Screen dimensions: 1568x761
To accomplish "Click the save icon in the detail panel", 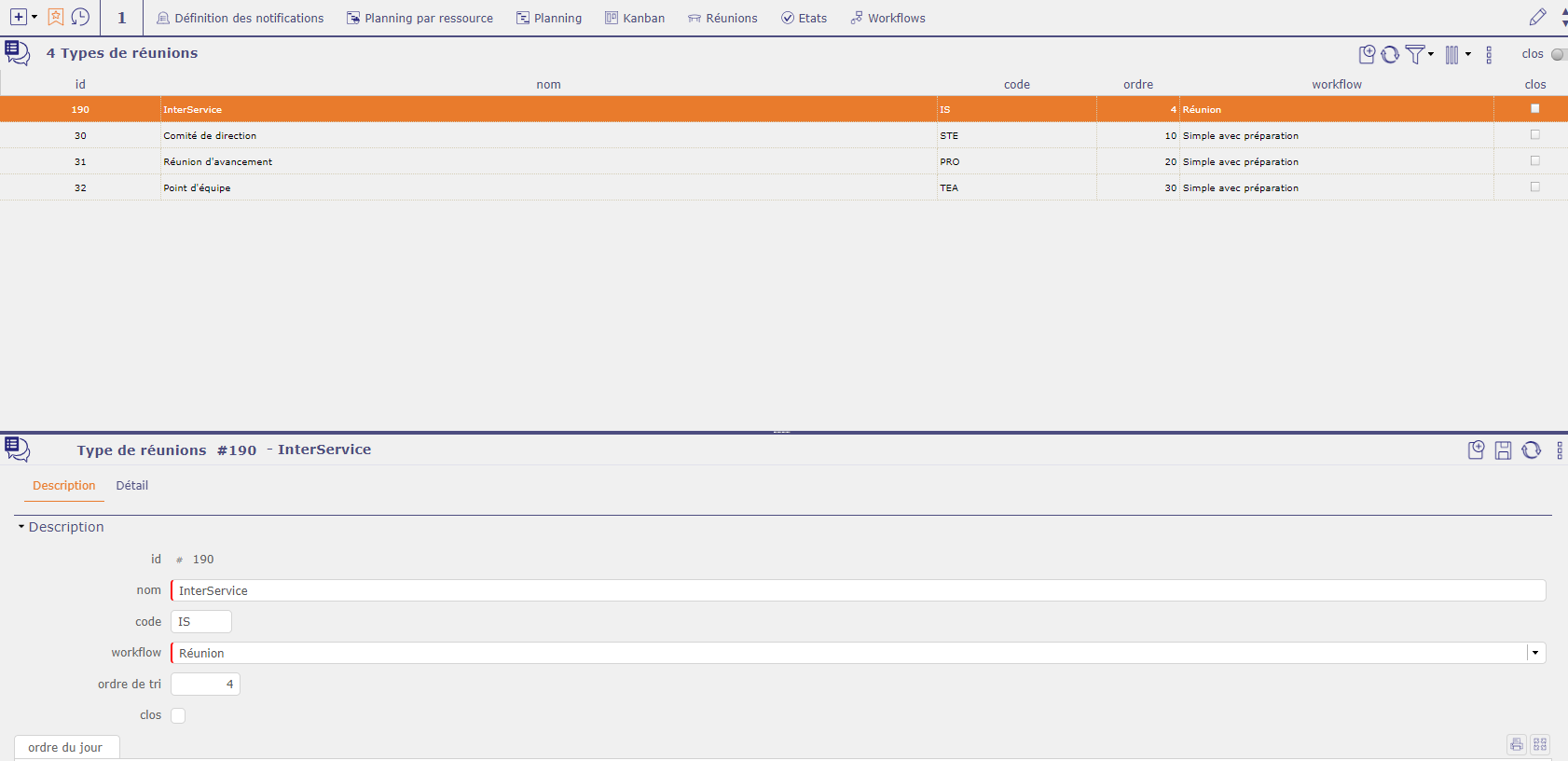I will pos(1503,450).
